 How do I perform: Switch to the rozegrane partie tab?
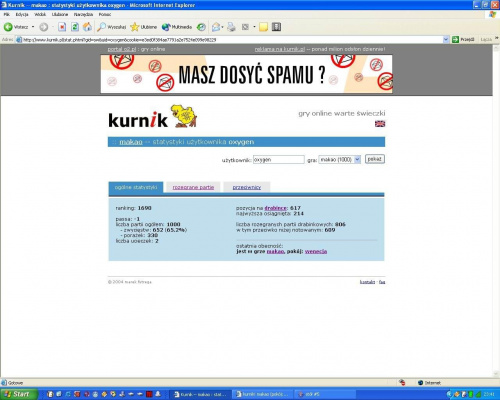tap(193, 187)
